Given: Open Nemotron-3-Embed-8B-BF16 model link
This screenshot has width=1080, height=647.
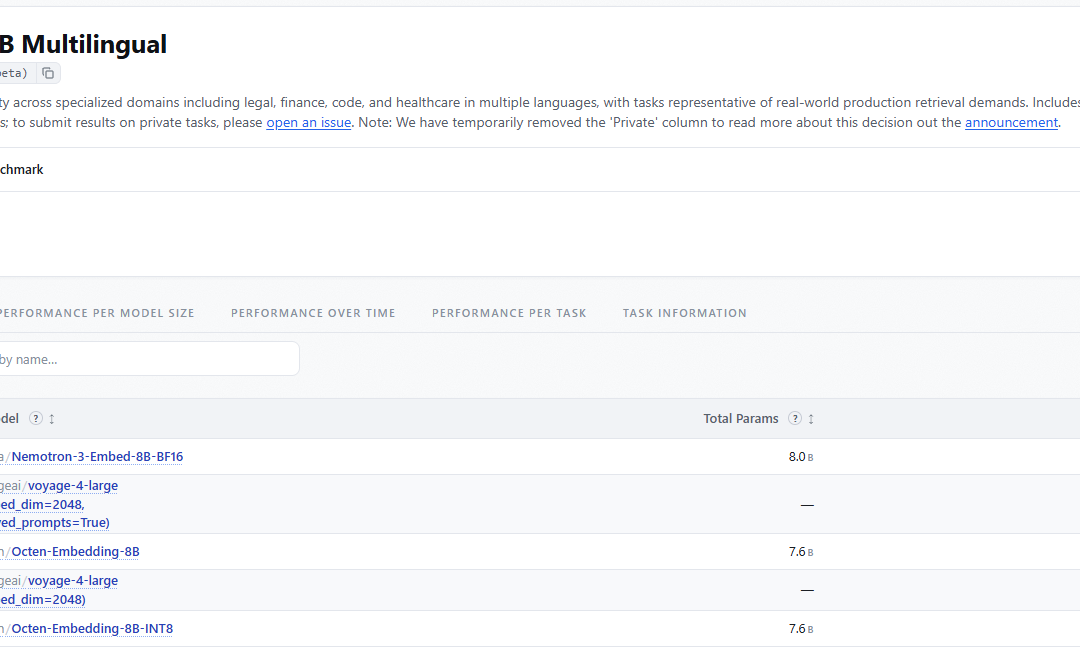Looking at the screenshot, I should tap(97, 457).
